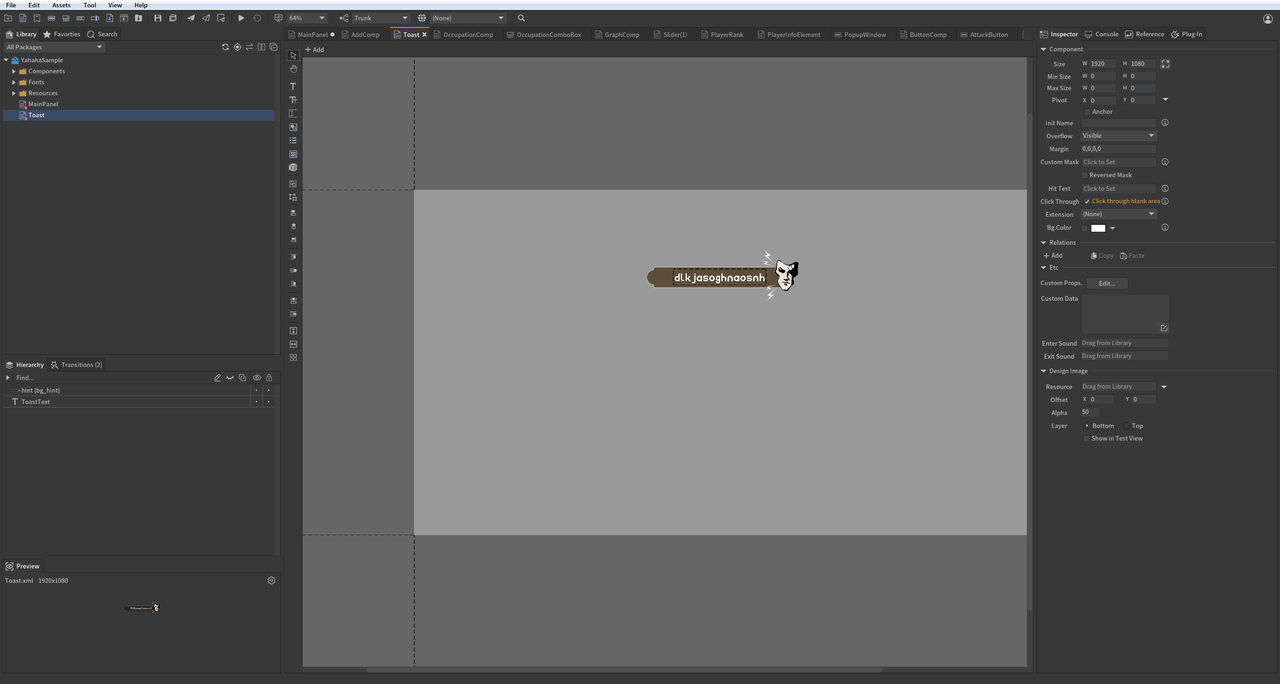Toggle Reversed Mask checkbox
The width and height of the screenshot is (1280, 684).
pyautogui.click(x=1085, y=175)
